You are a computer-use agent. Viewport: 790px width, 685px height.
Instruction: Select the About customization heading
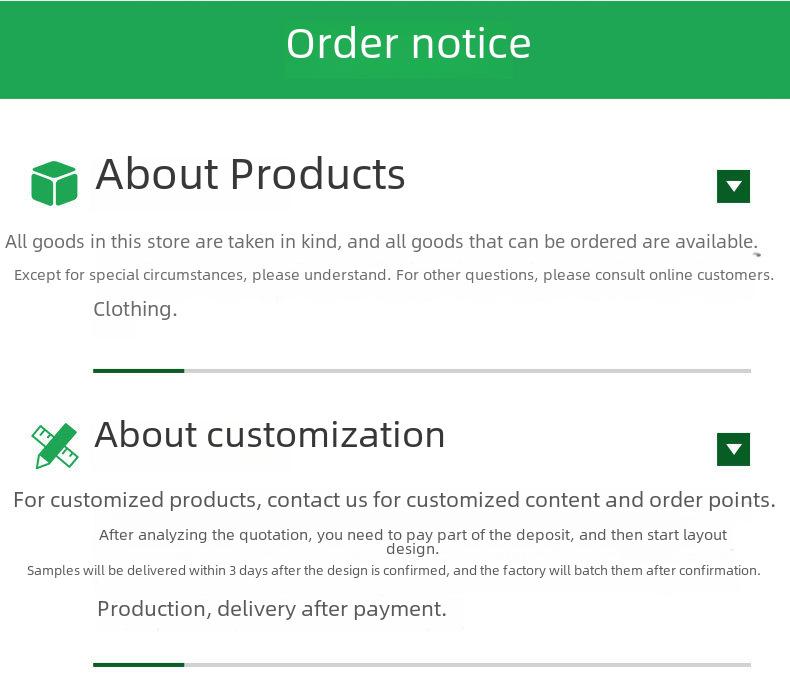point(270,435)
